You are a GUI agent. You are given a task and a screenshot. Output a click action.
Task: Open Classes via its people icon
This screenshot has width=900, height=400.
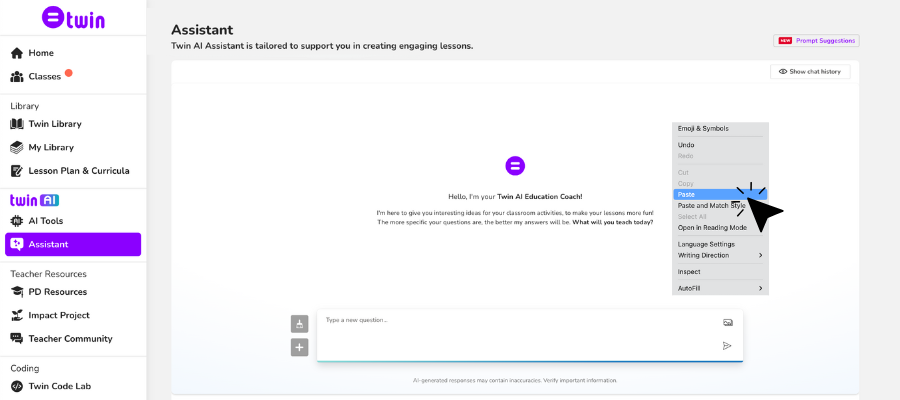pos(17,77)
